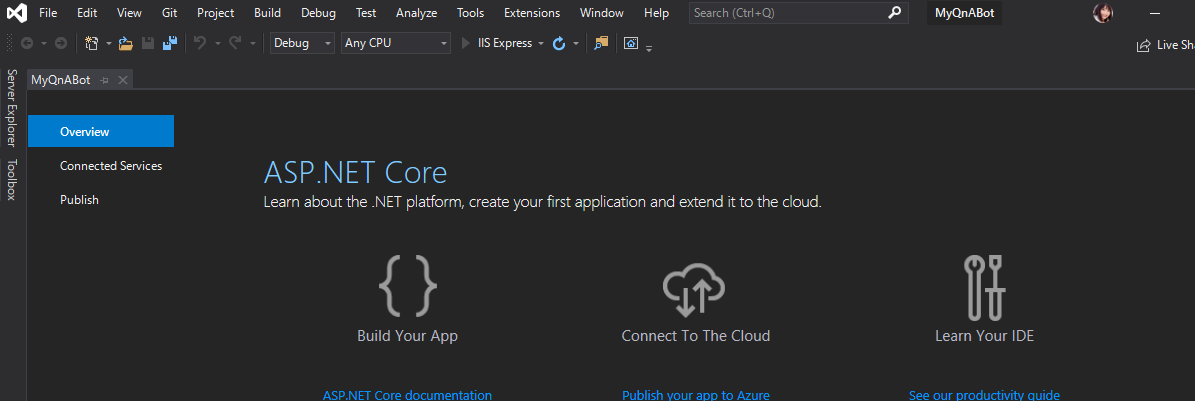Click the Save All icon
The height and width of the screenshot is (401, 1195).
[x=170, y=43]
